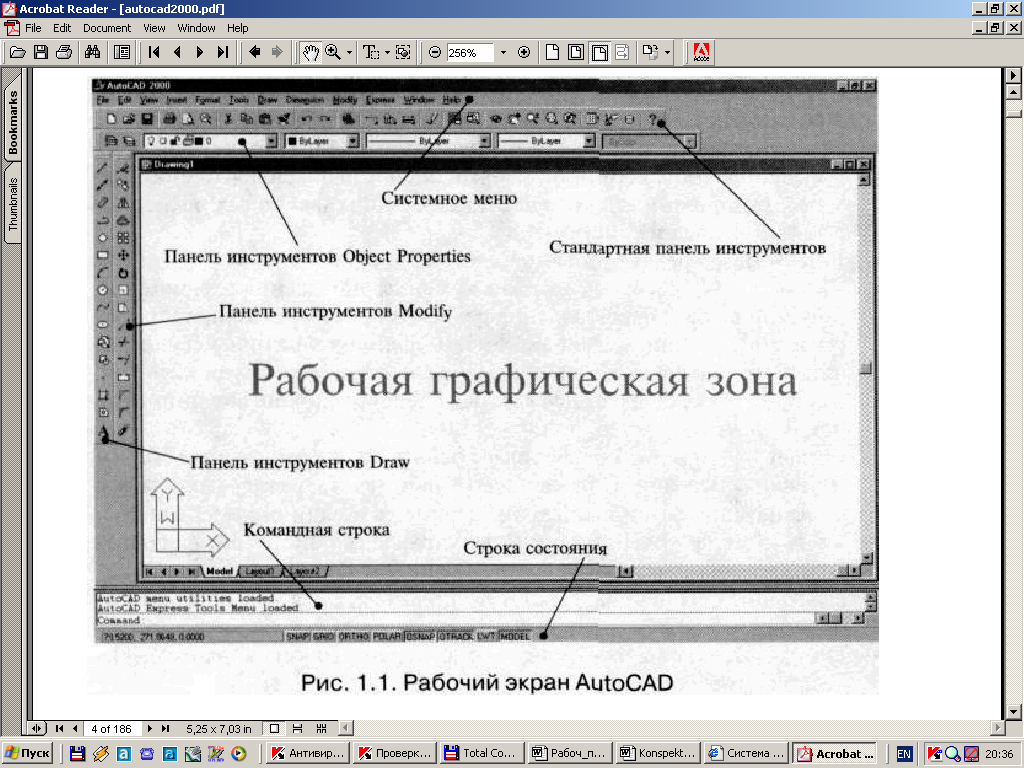This screenshot has width=1024, height=768.
Task: Set view to Fit Width
Action: (x=600, y=52)
